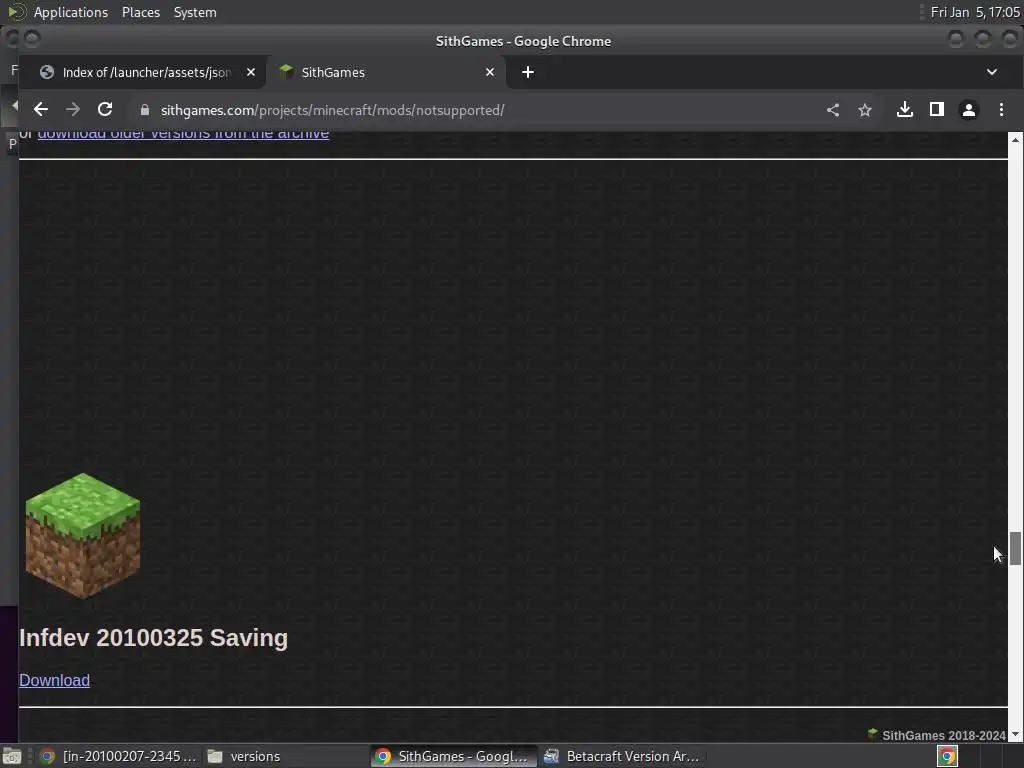Open Chrome three-dot menu
The width and height of the screenshot is (1024, 768).
click(1001, 110)
